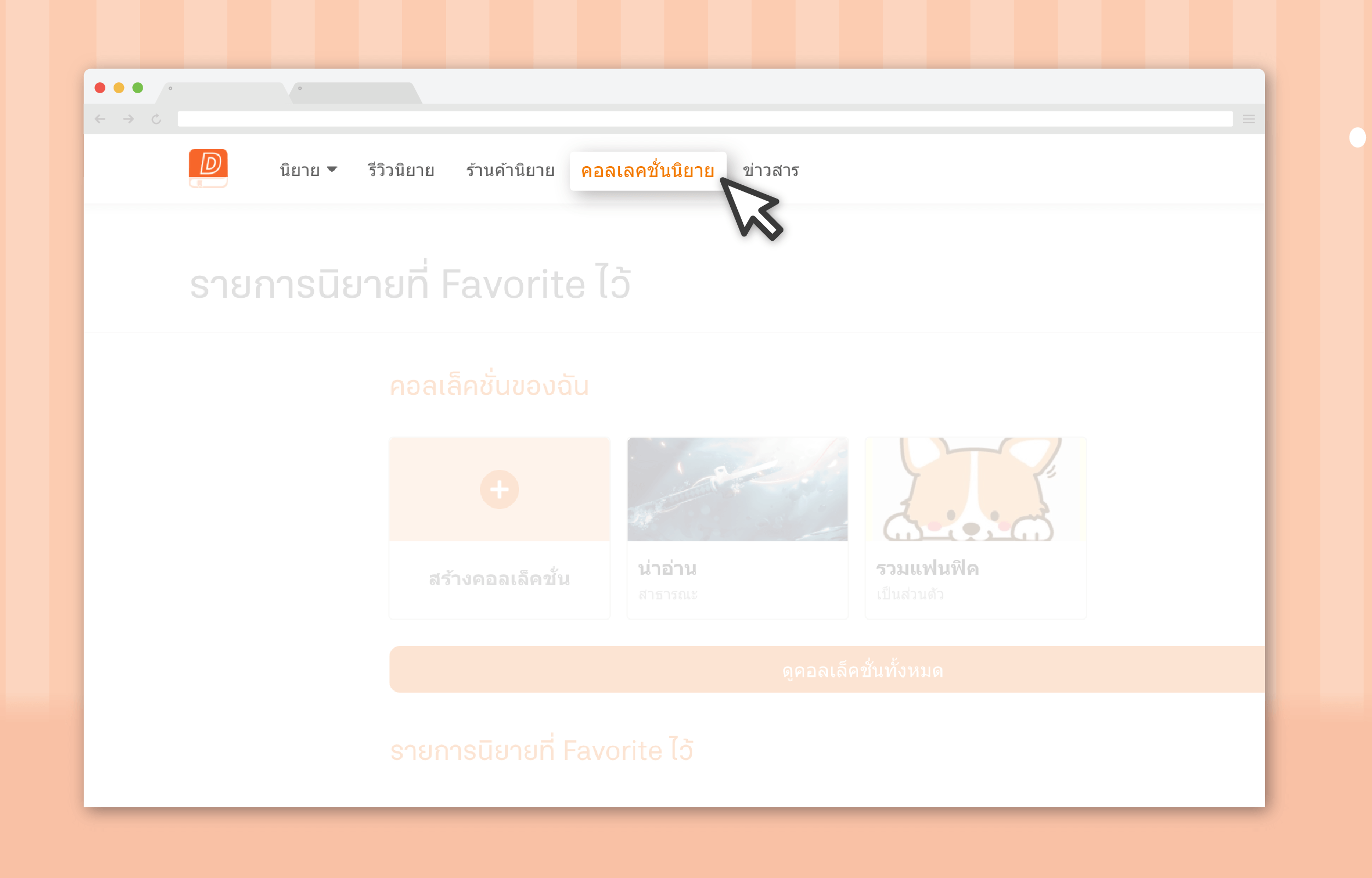Image resolution: width=1372 pixels, height=878 pixels.
Task: Click the ดูคอลเล็คชั่นทั้งหมด button
Action: tap(827, 670)
